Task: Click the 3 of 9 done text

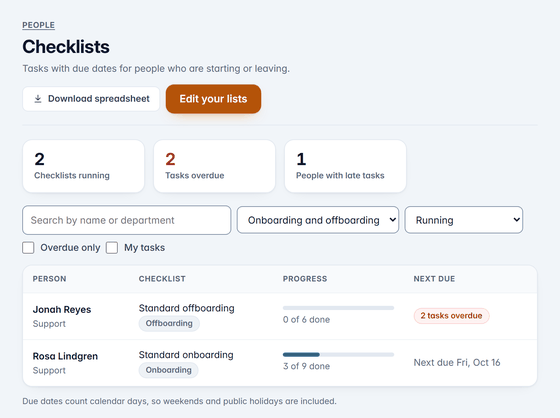Action: coord(306,366)
